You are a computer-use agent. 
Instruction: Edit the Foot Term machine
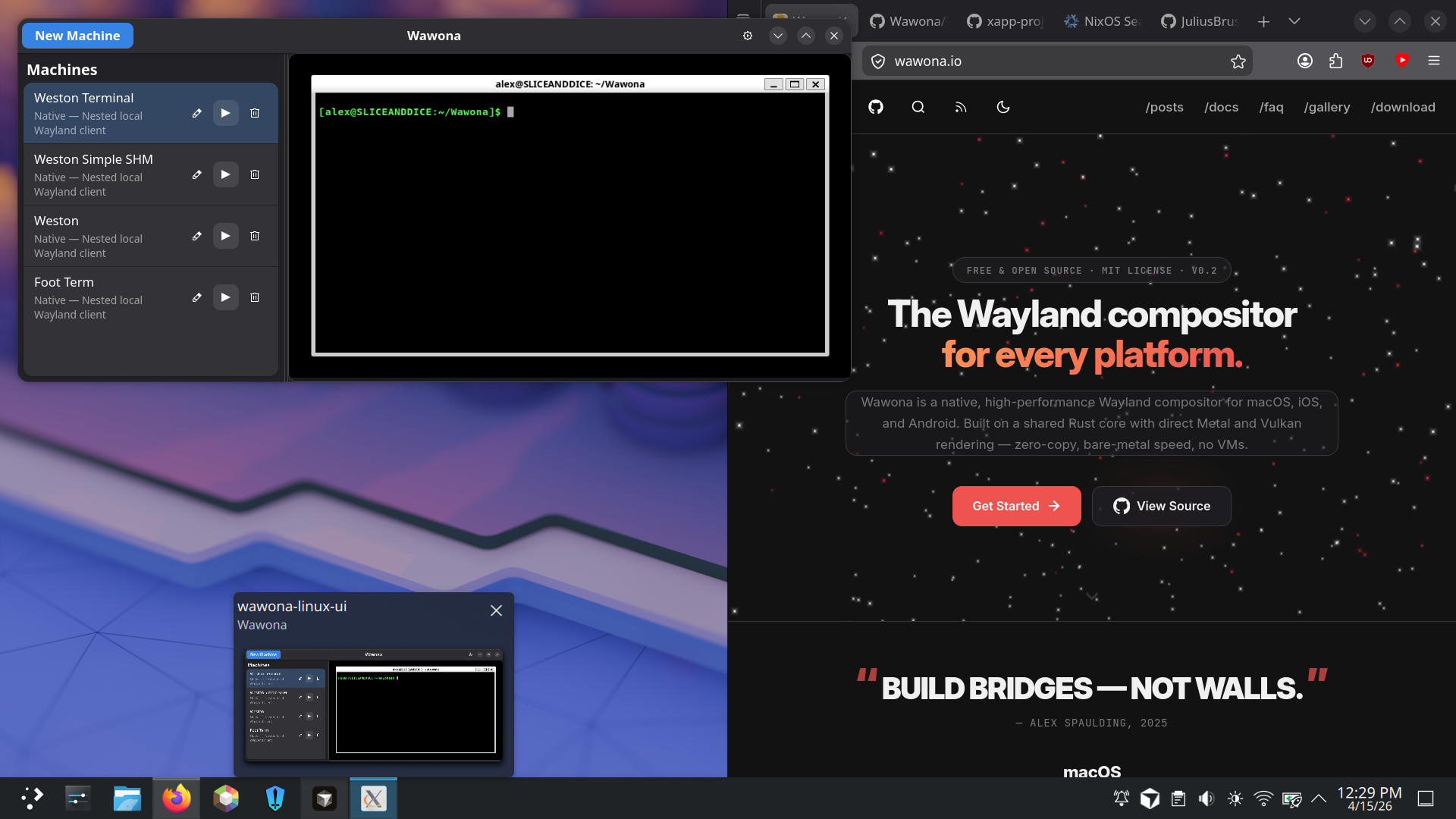(x=196, y=297)
